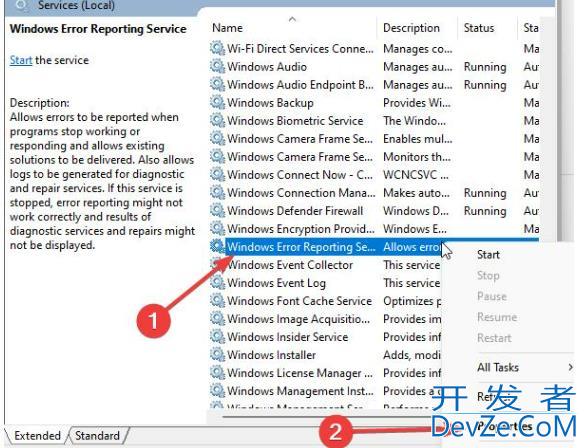Select the Windows Encryption Provider service name
Screen dimensions: 587x448
point(301,229)
